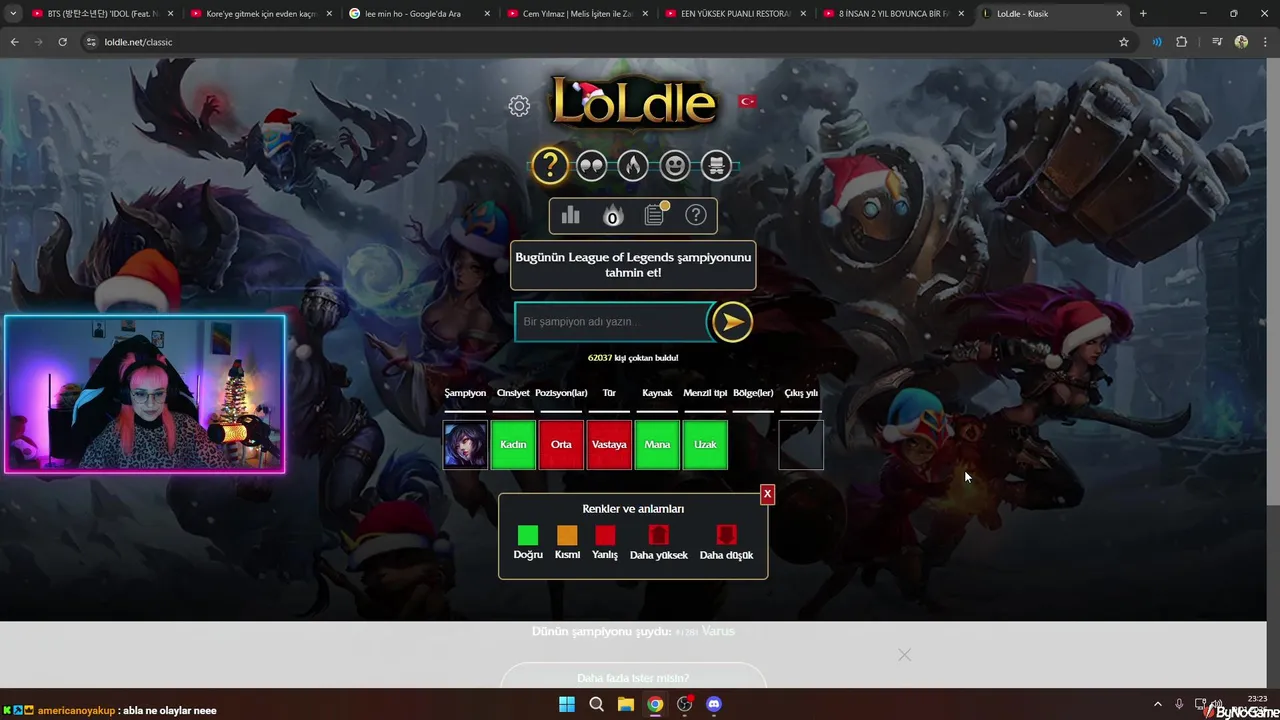Dismiss the bottom banner with the X
1280x720 pixels.
(x=904, y=654)
